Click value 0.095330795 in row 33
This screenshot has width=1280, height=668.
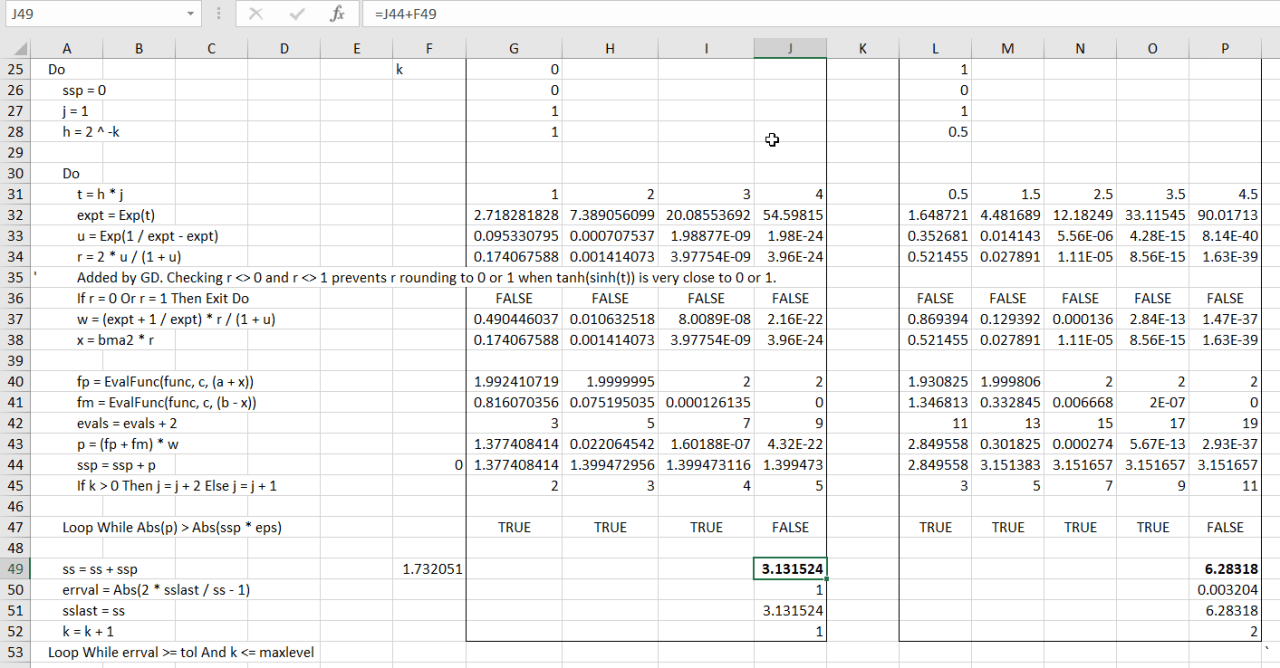pos(516,236)
